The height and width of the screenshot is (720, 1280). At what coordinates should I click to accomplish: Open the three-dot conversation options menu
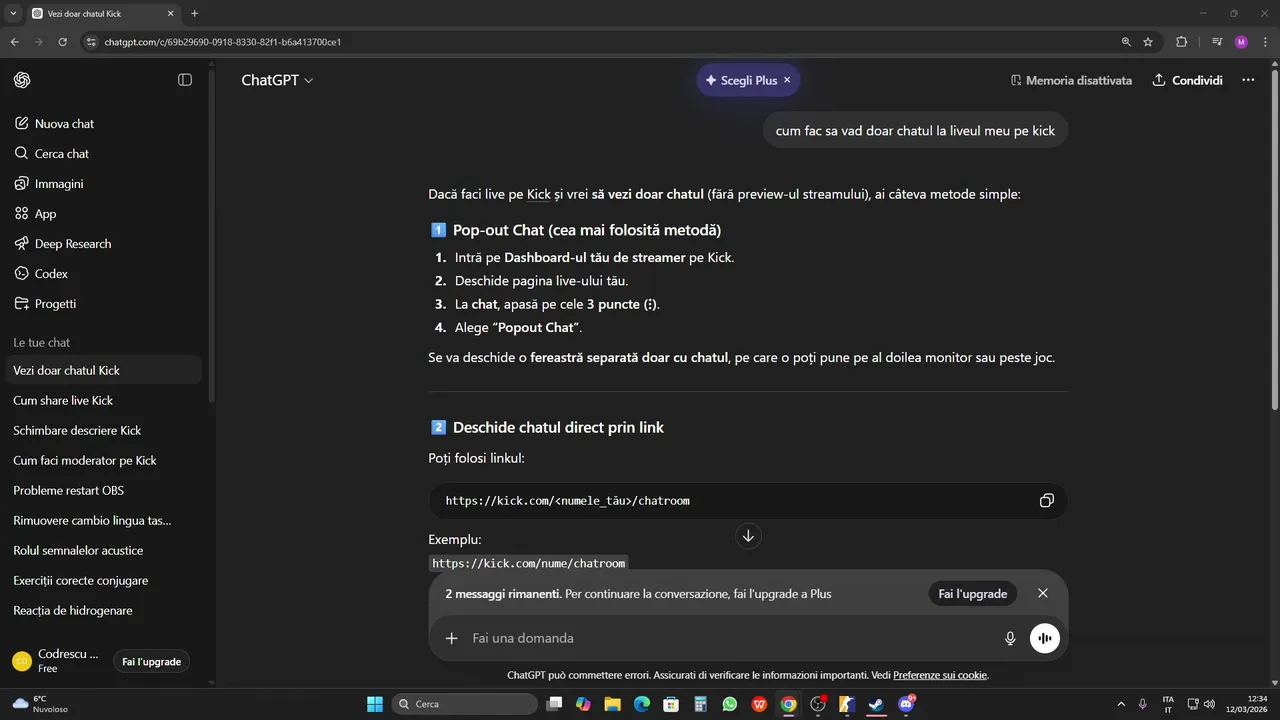click(1248, 80)
